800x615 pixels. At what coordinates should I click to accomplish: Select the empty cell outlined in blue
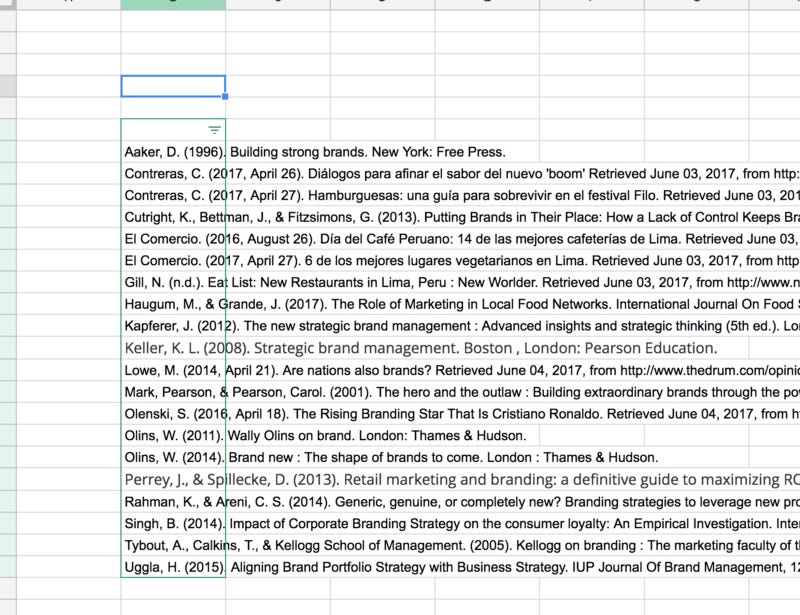click(173, 86)
